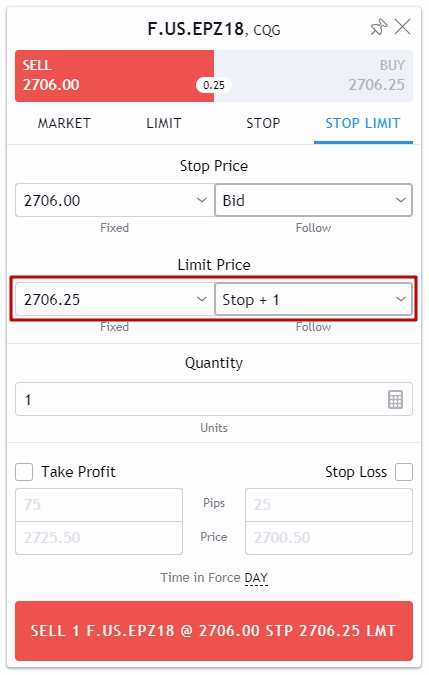This screenshot has width=429, height=675.
Task: Enable the Stop Loss checkbox
Action: [404, 471]
